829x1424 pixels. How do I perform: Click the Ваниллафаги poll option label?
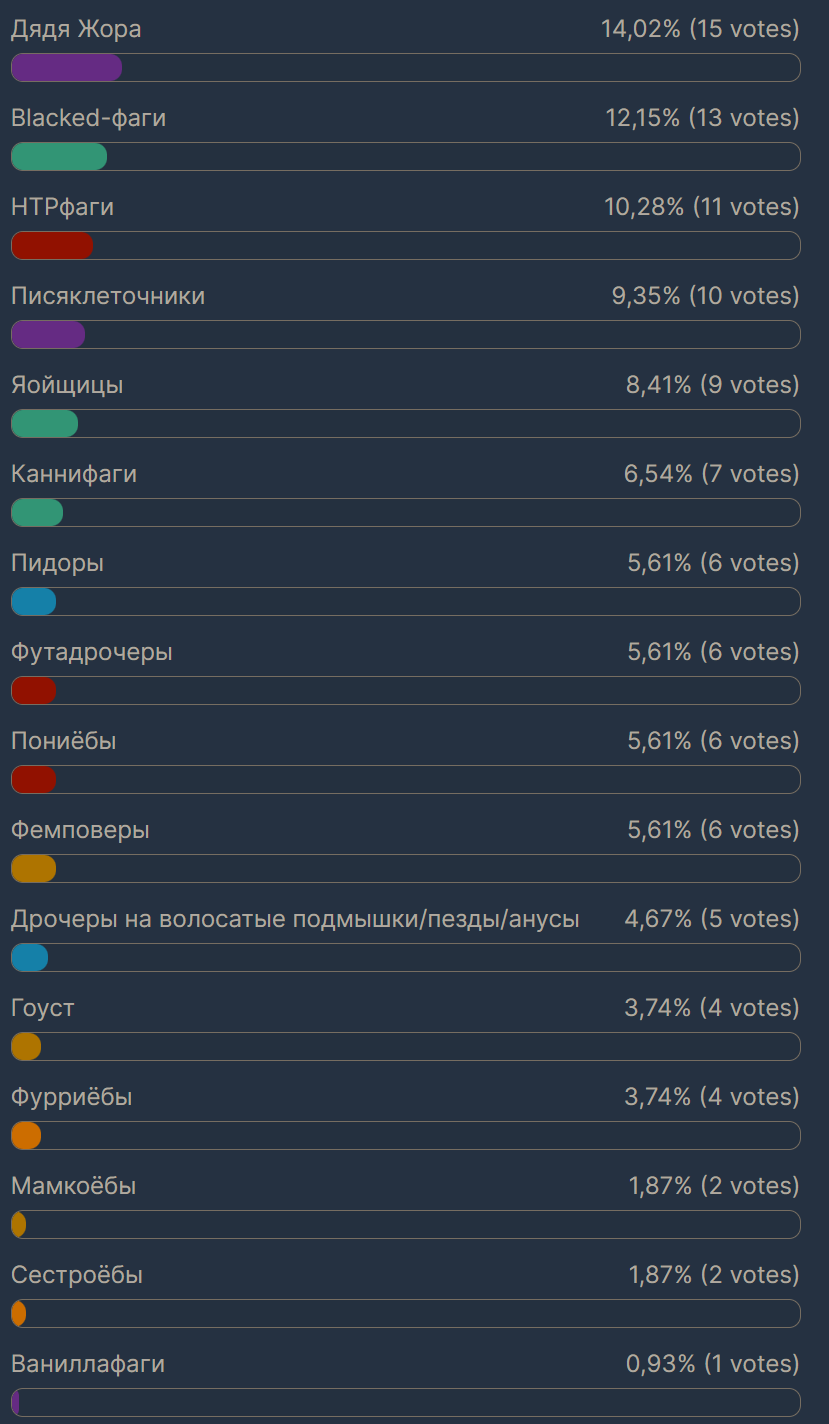tap(88, 1365)
